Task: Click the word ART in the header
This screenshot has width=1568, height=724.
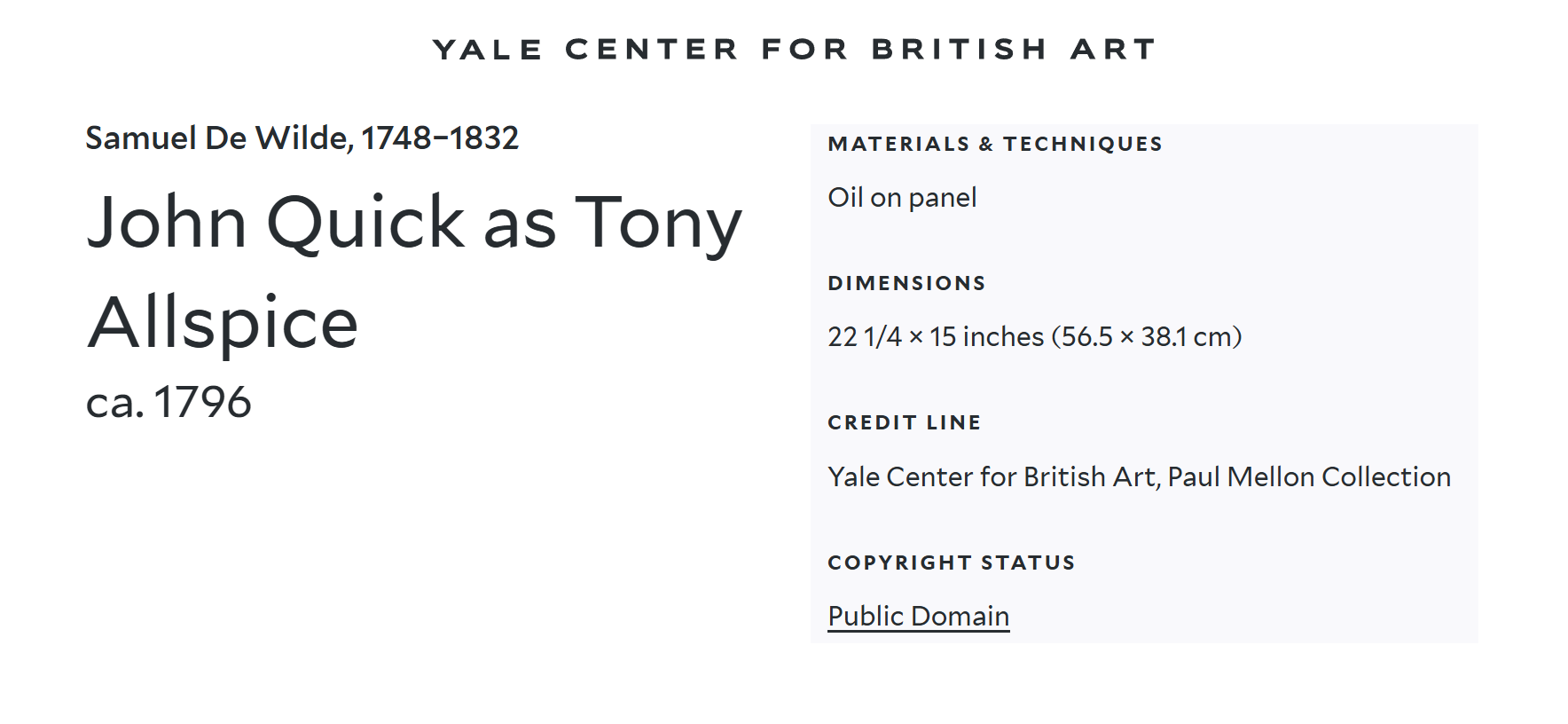Action: pos(1113,50)
